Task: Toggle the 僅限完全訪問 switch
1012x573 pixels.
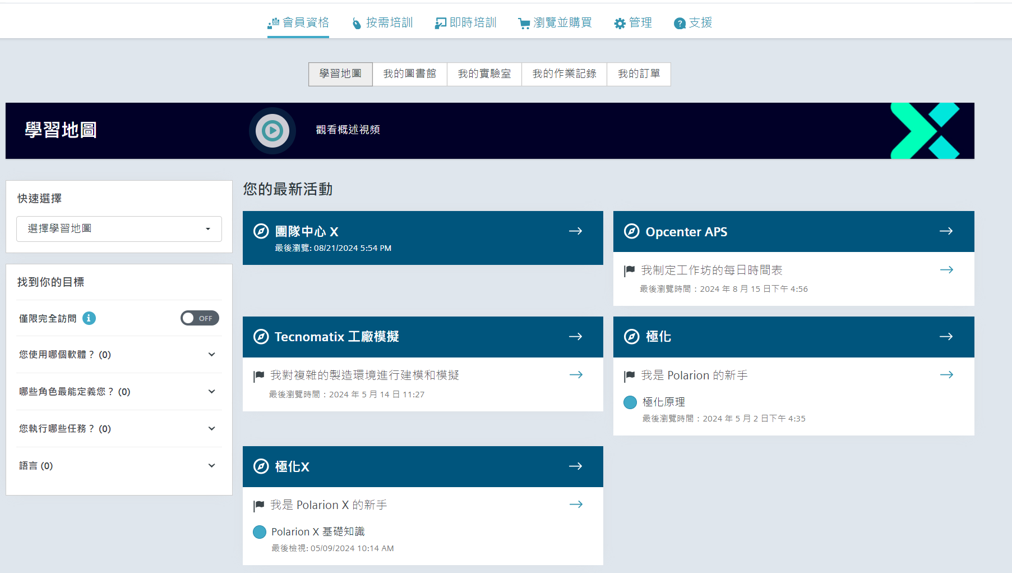Action: point(199,318)
